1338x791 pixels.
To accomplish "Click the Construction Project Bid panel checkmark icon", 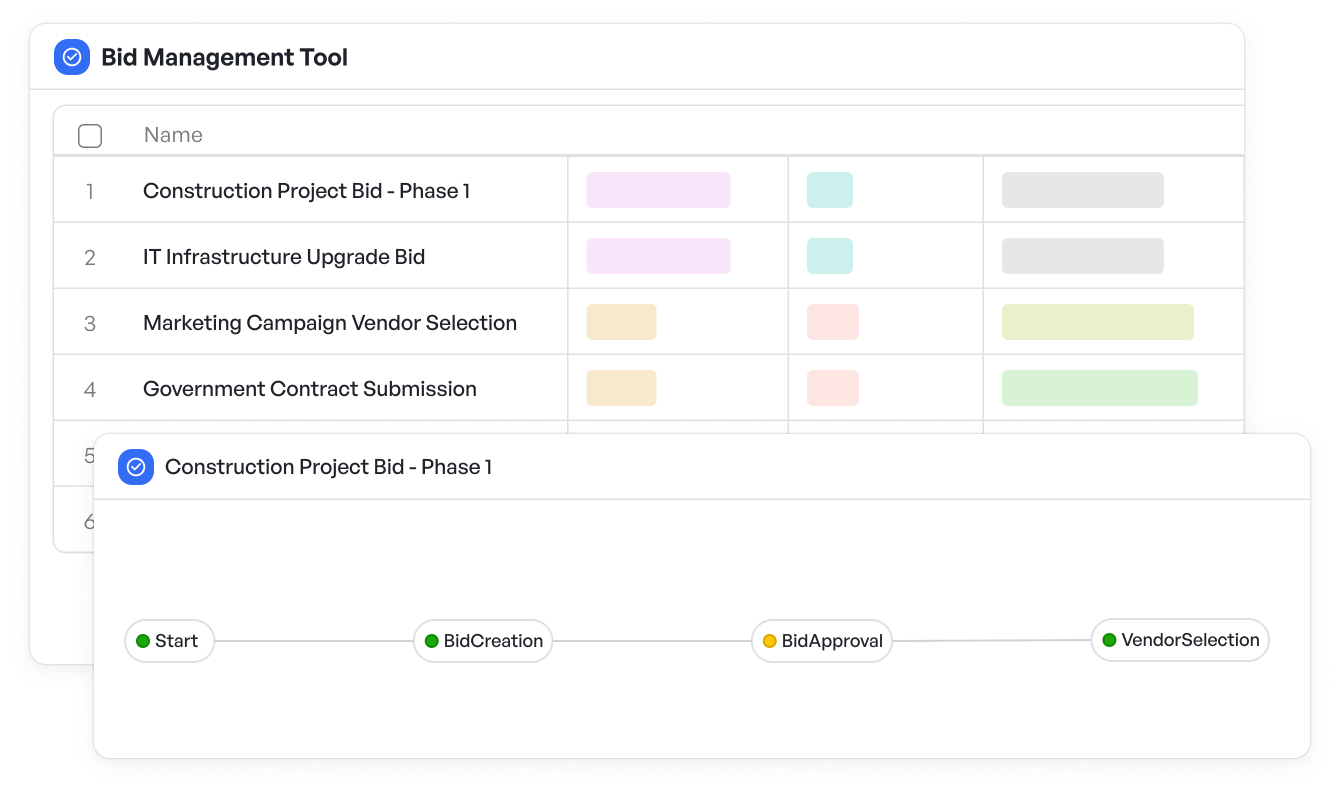I will tap(136, 467).
